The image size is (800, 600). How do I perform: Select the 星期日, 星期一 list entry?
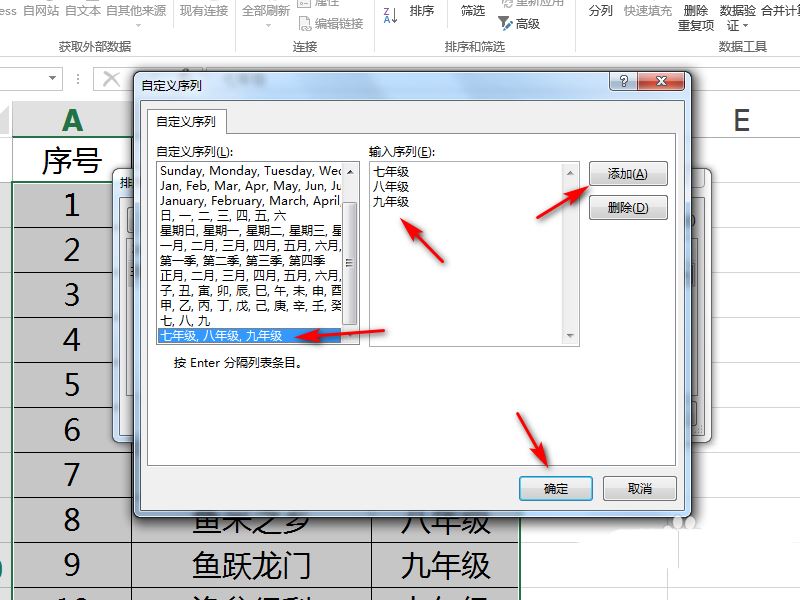250,231
